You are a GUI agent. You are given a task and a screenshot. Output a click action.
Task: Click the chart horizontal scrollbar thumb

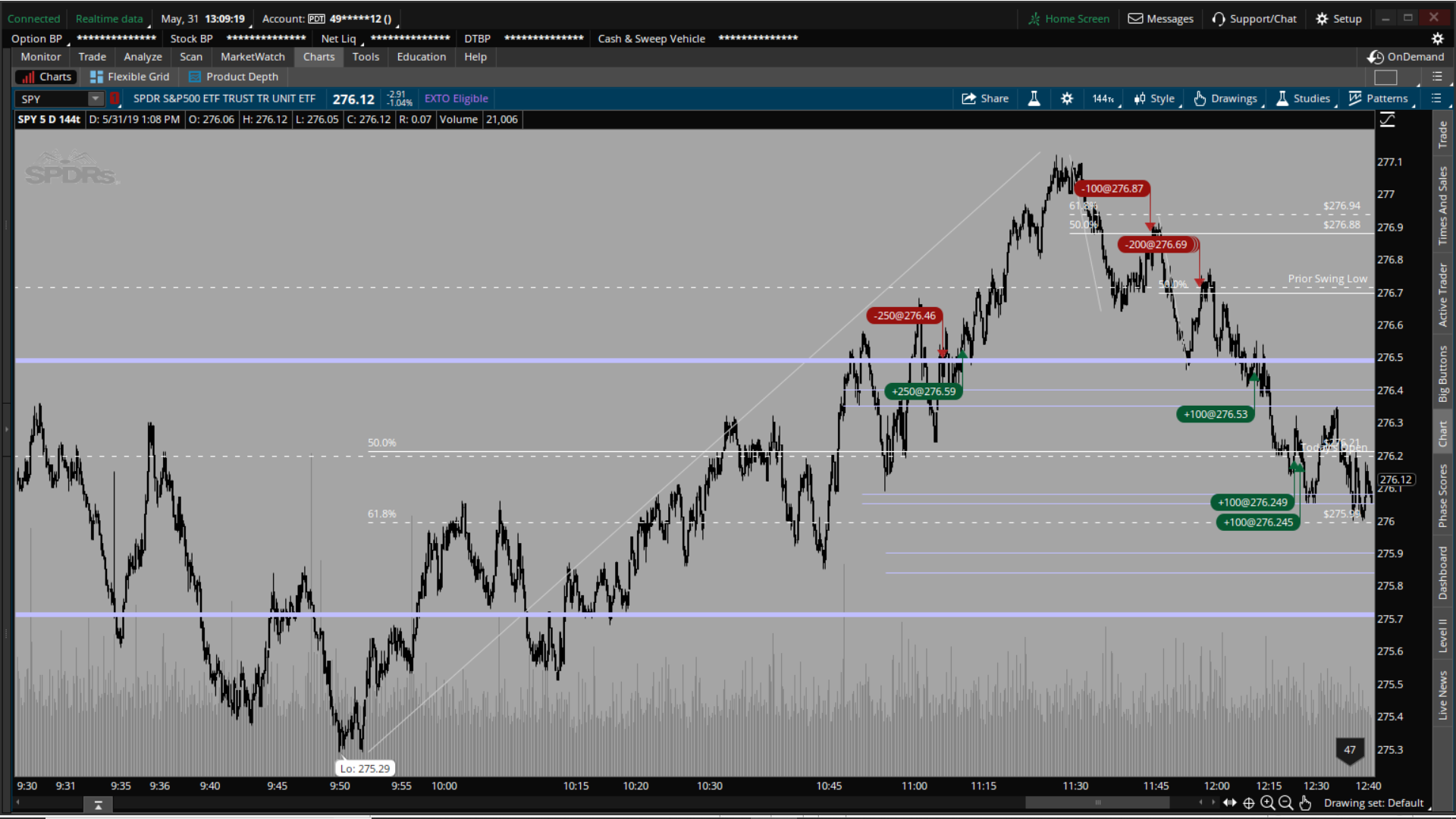click(1097, 802)
